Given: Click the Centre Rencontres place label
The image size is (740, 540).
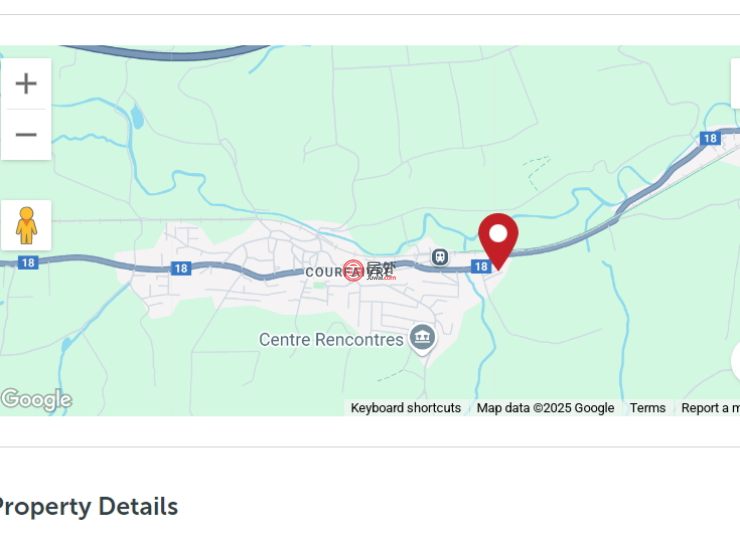Looking at the screenshot, I should coord(331,339).
